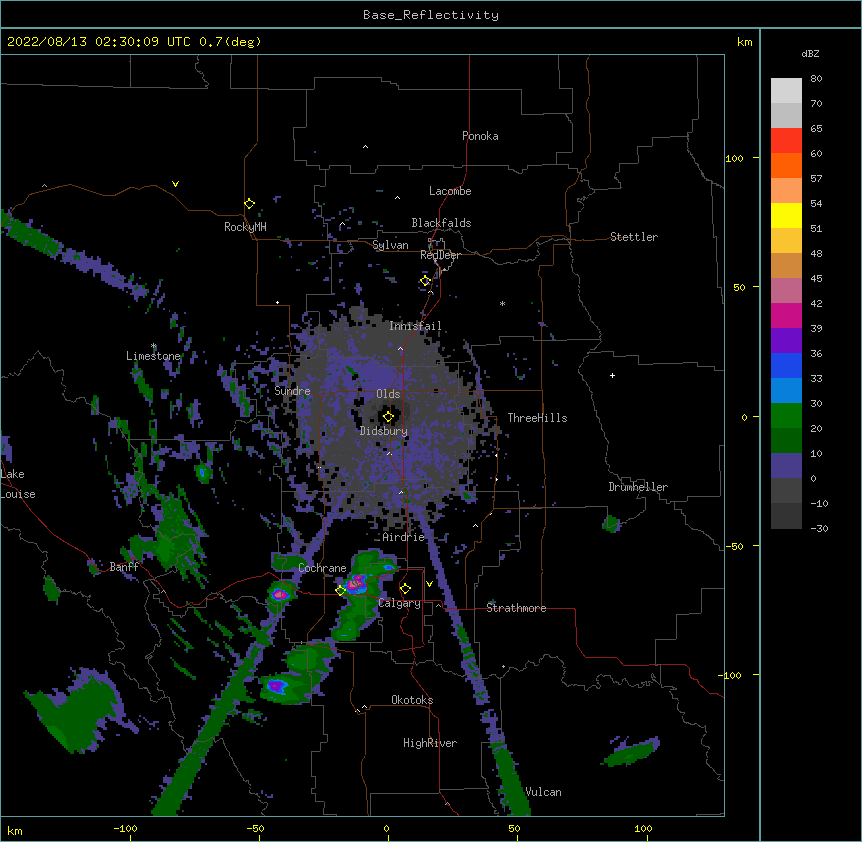Click the Innisfail city label
The height and width of the screenshot is (842, 862).
(415, 326)
